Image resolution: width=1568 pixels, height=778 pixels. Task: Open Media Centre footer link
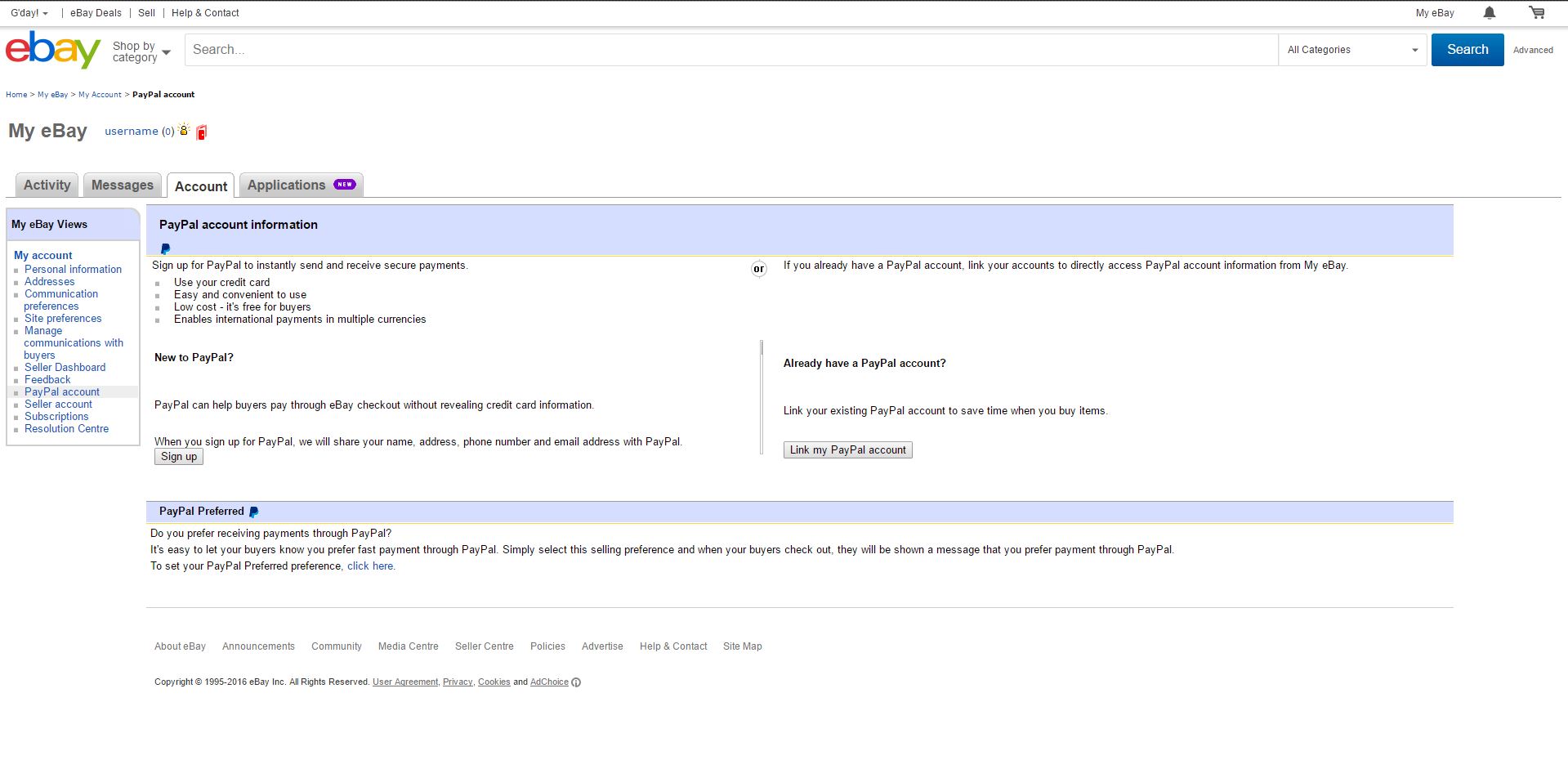[x=409, y=646]
